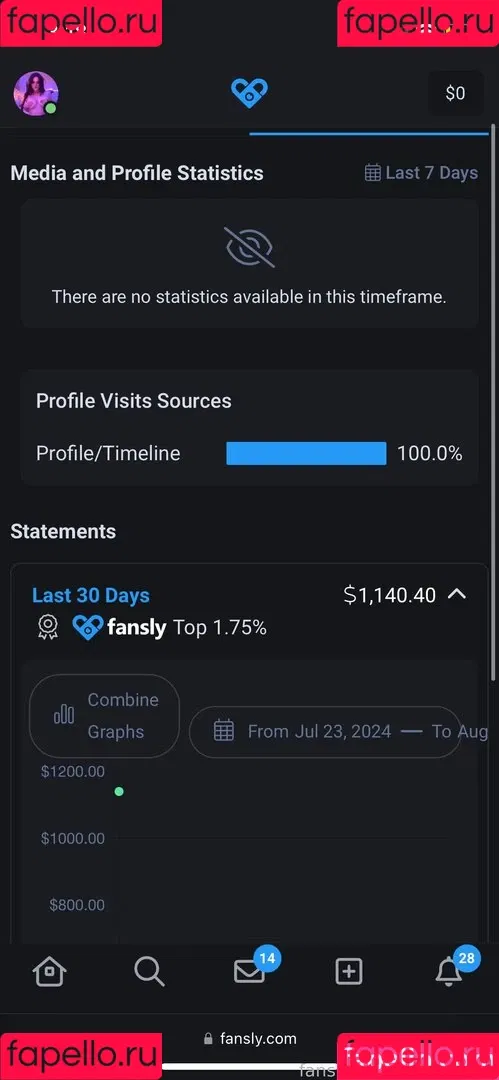Collapse Last 30 Days statement chevron

pos(457,594)
